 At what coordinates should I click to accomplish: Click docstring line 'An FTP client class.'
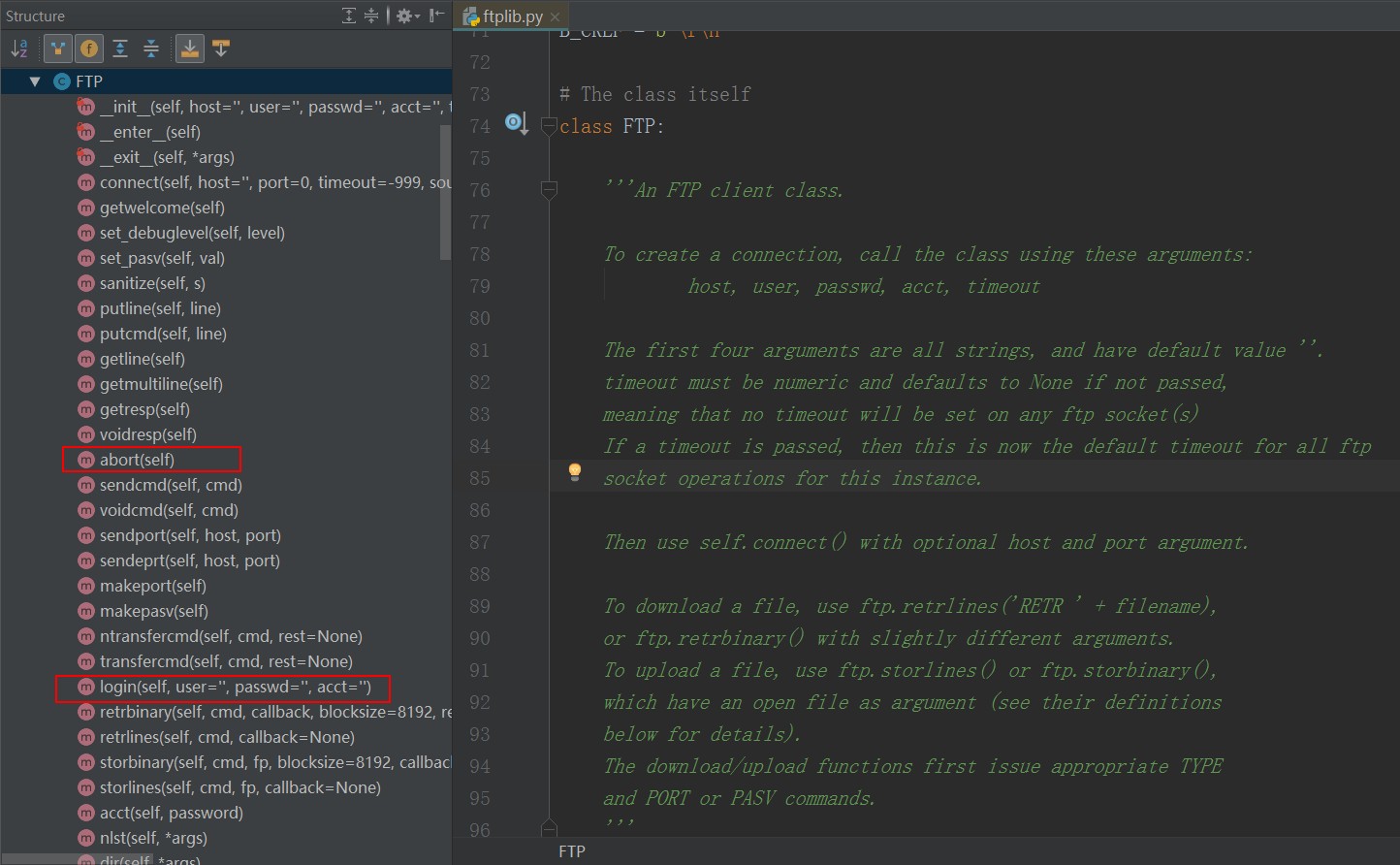click(x=724, y=190)
